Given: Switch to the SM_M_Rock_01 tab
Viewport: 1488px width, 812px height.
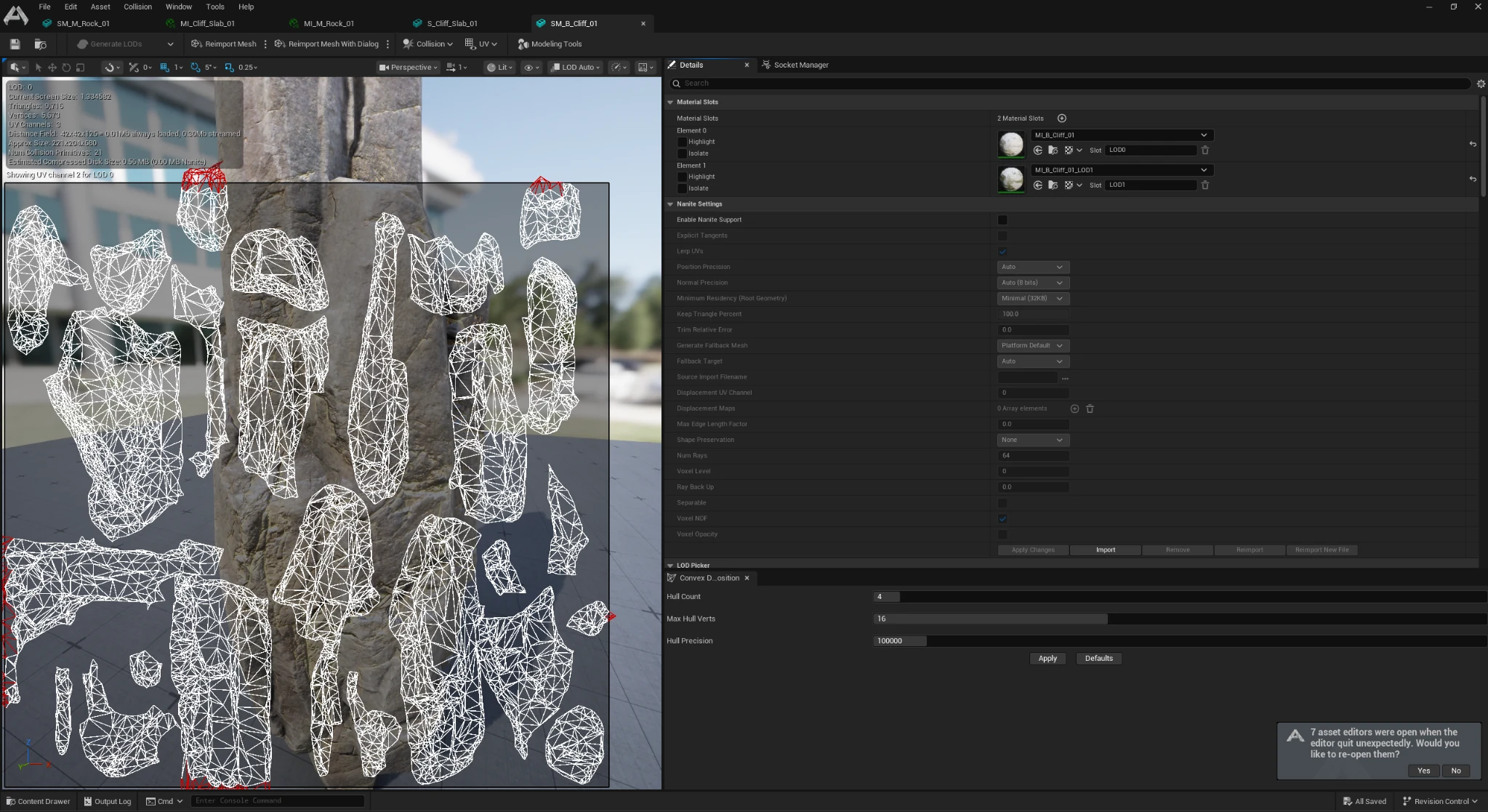Looking at the screenshot, I should pyautogui.click(x=82, y=24).
